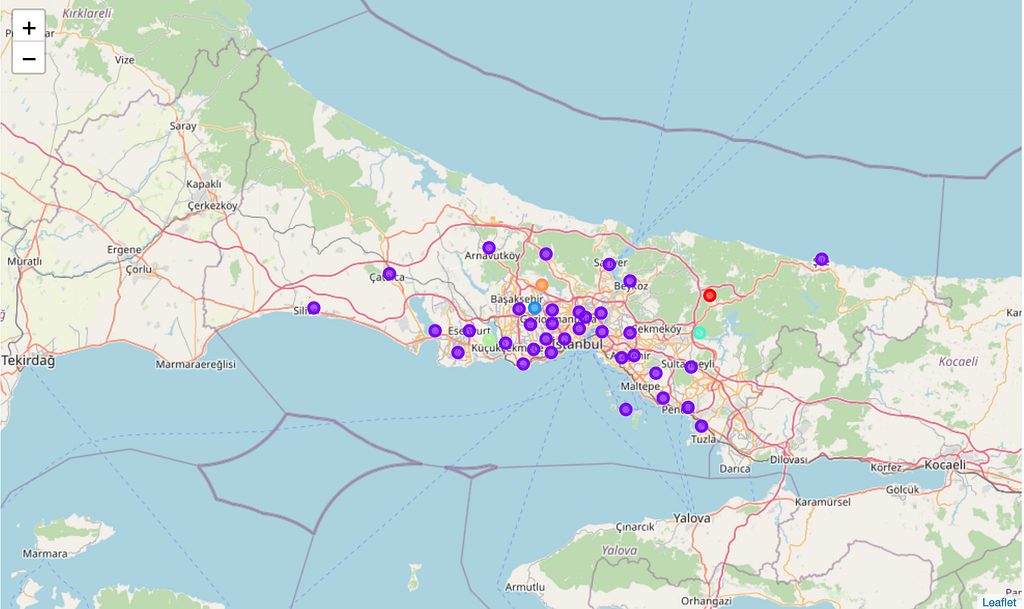1024x609 pixels.
Task: Select the purple marker at Çatalca
Action: point(389,274)
